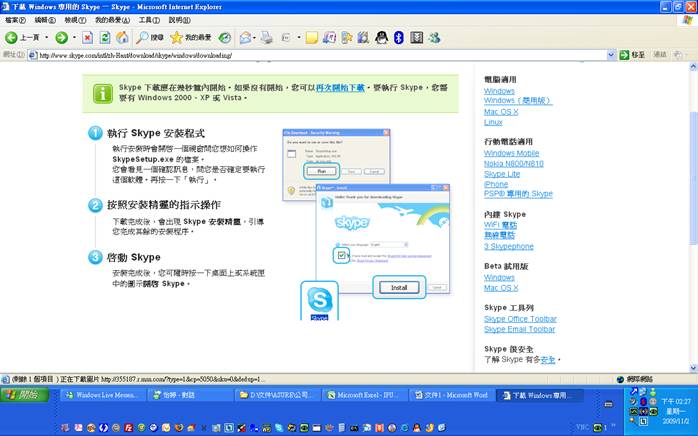Refresh the page with the green refresh icon
The height and width of the screenshot is (436, 698).
tap(105, 38)
